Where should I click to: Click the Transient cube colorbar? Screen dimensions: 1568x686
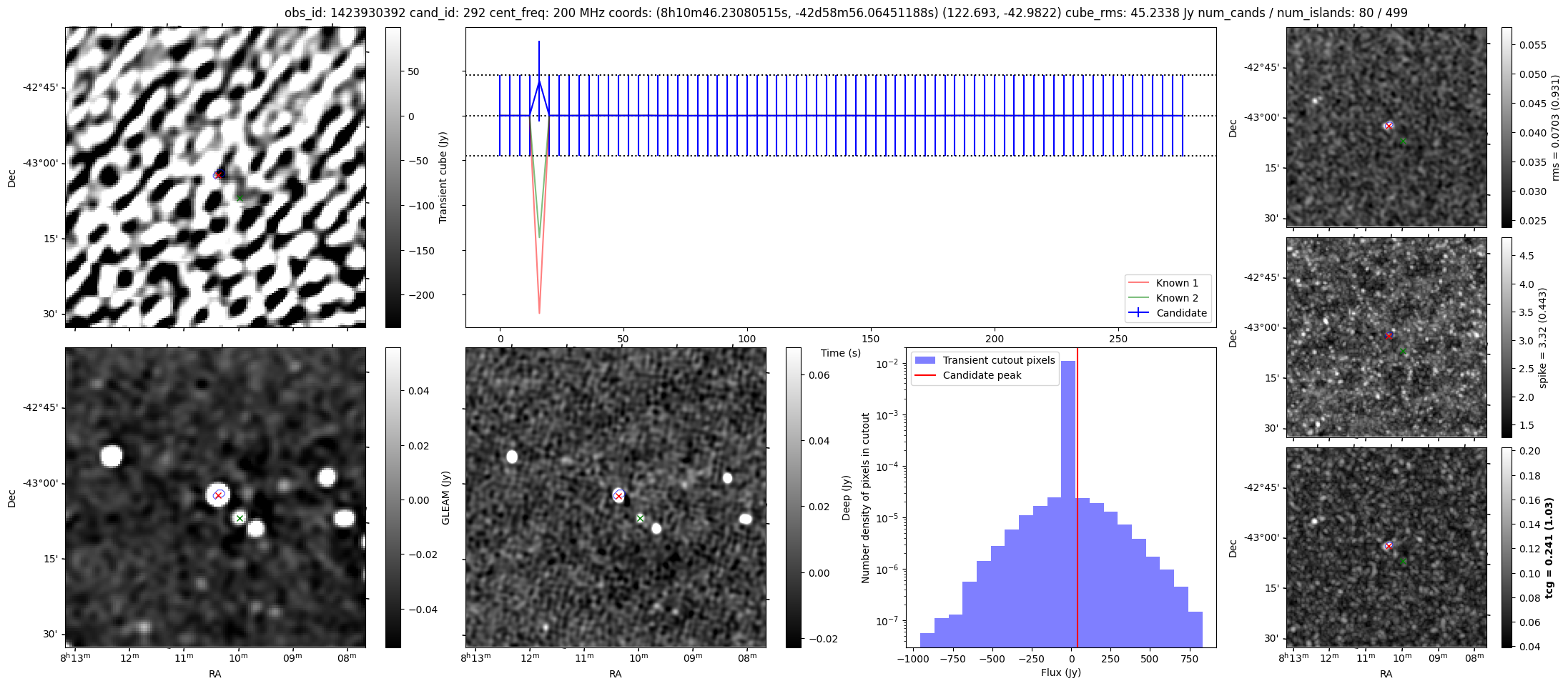(393, 177)
